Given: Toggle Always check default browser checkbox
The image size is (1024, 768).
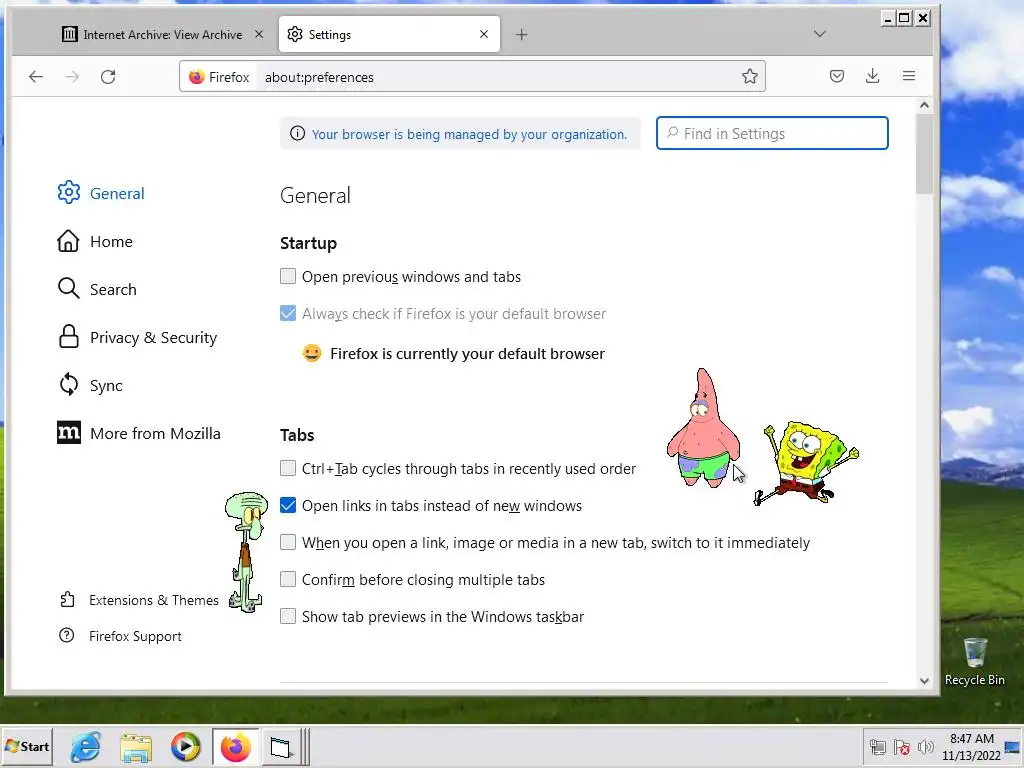Looking at the screenshot, I should click(x=288, y=313).
